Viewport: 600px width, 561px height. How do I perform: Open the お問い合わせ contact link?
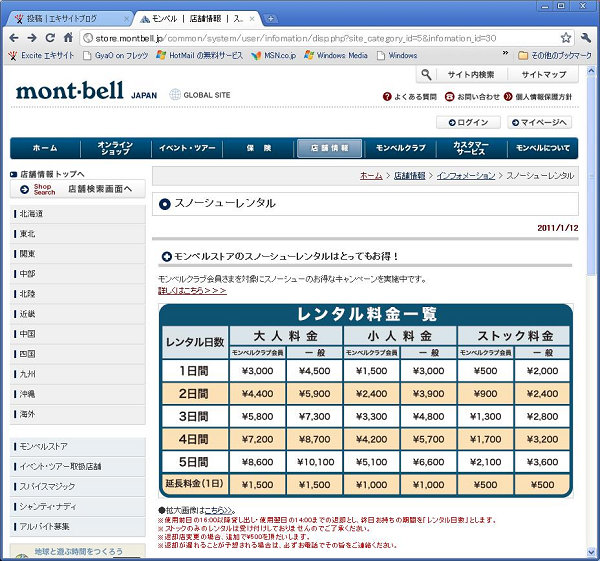point(472,97)
